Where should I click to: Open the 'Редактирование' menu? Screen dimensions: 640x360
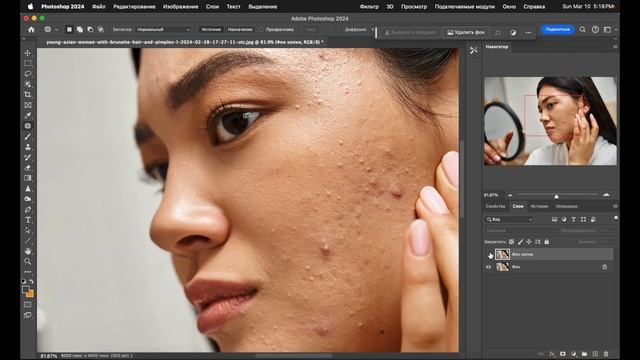coord(134,7)
